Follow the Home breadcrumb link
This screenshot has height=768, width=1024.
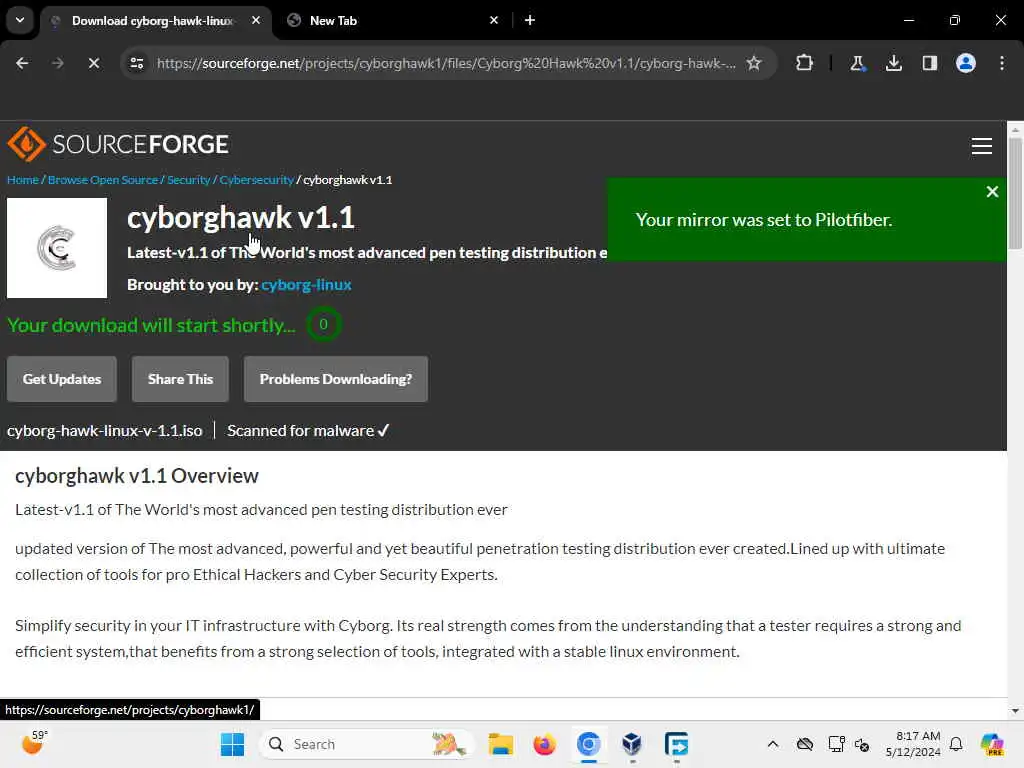click(23, 180)
